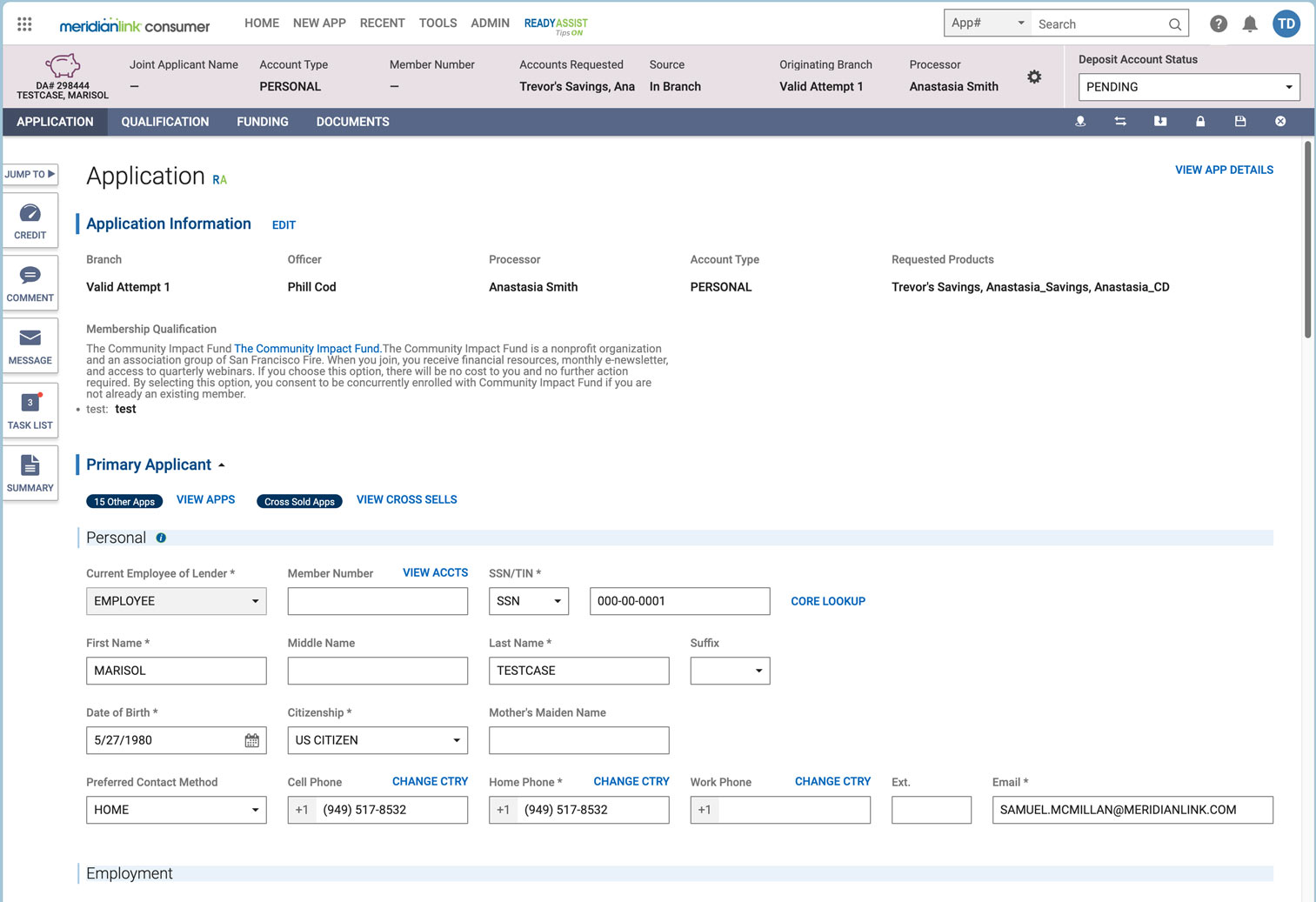Viewport: 1316px width, 902px height.
Task: Open the ADMIN menu item
Action: [490, 23]
